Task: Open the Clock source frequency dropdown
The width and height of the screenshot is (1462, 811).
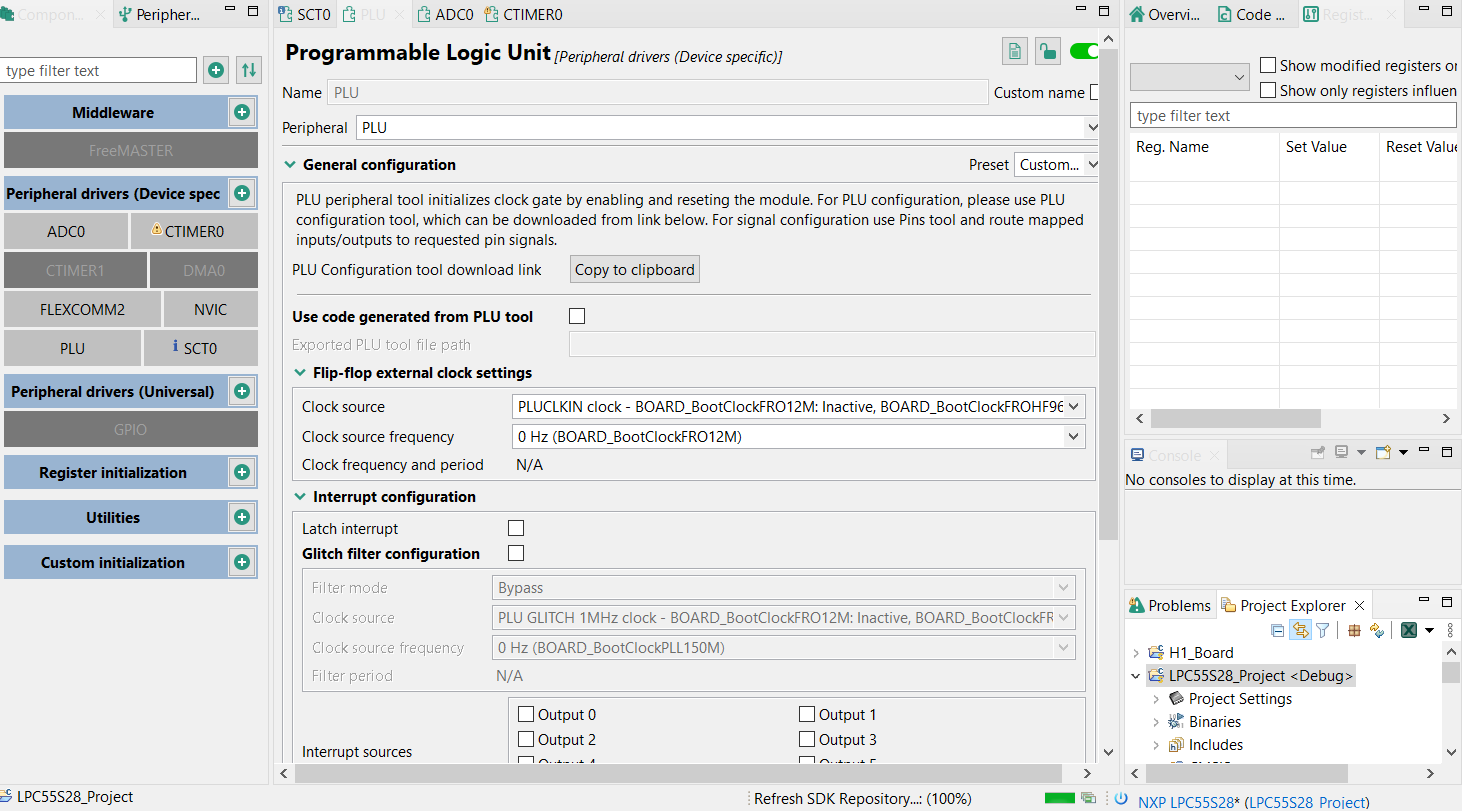Action: pos(1074,437)
